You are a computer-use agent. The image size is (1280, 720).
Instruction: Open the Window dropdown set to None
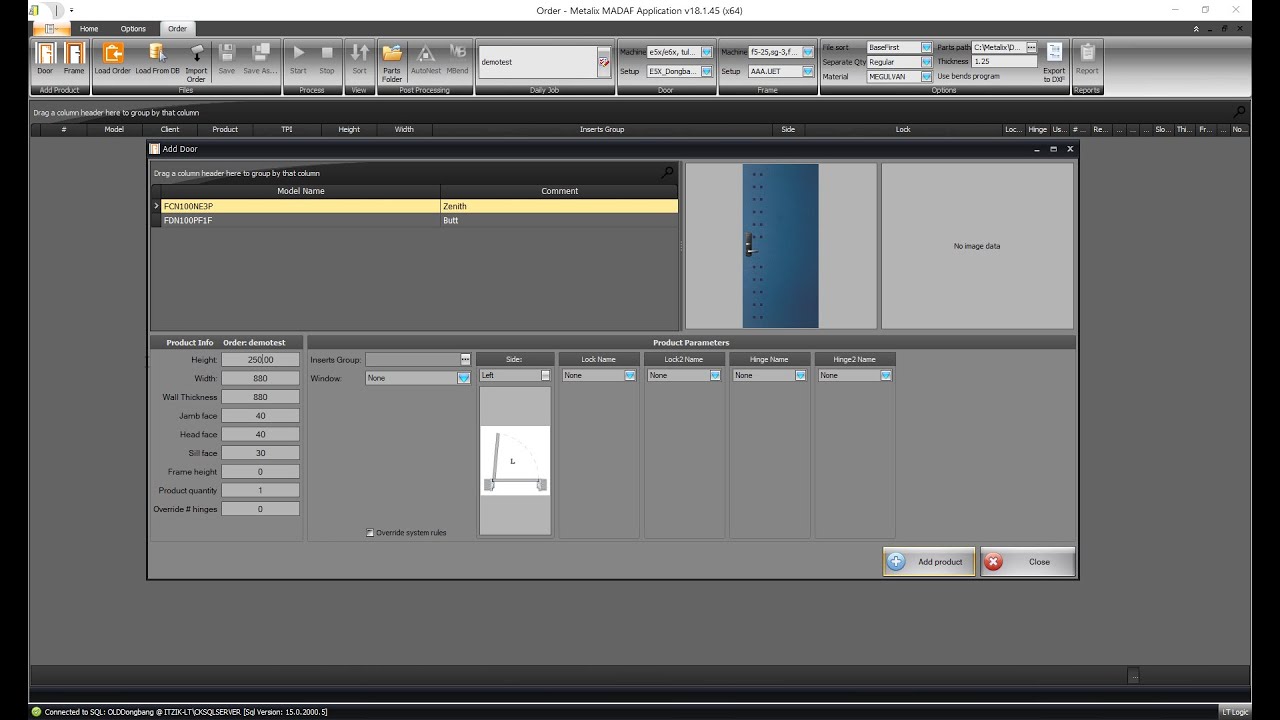click(464, 378)
